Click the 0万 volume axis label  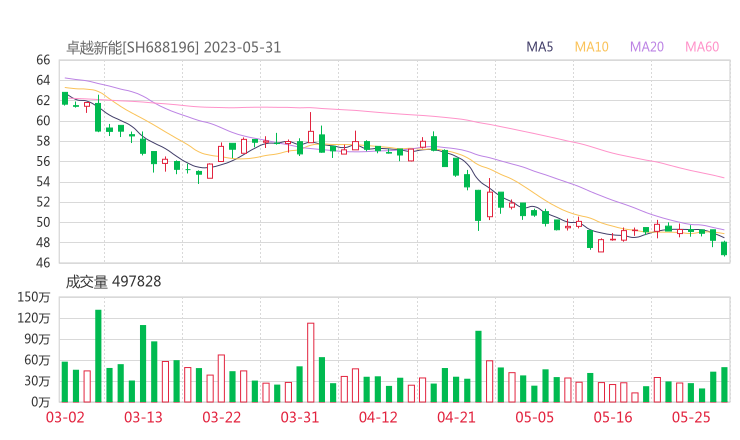tap(41, 402)
